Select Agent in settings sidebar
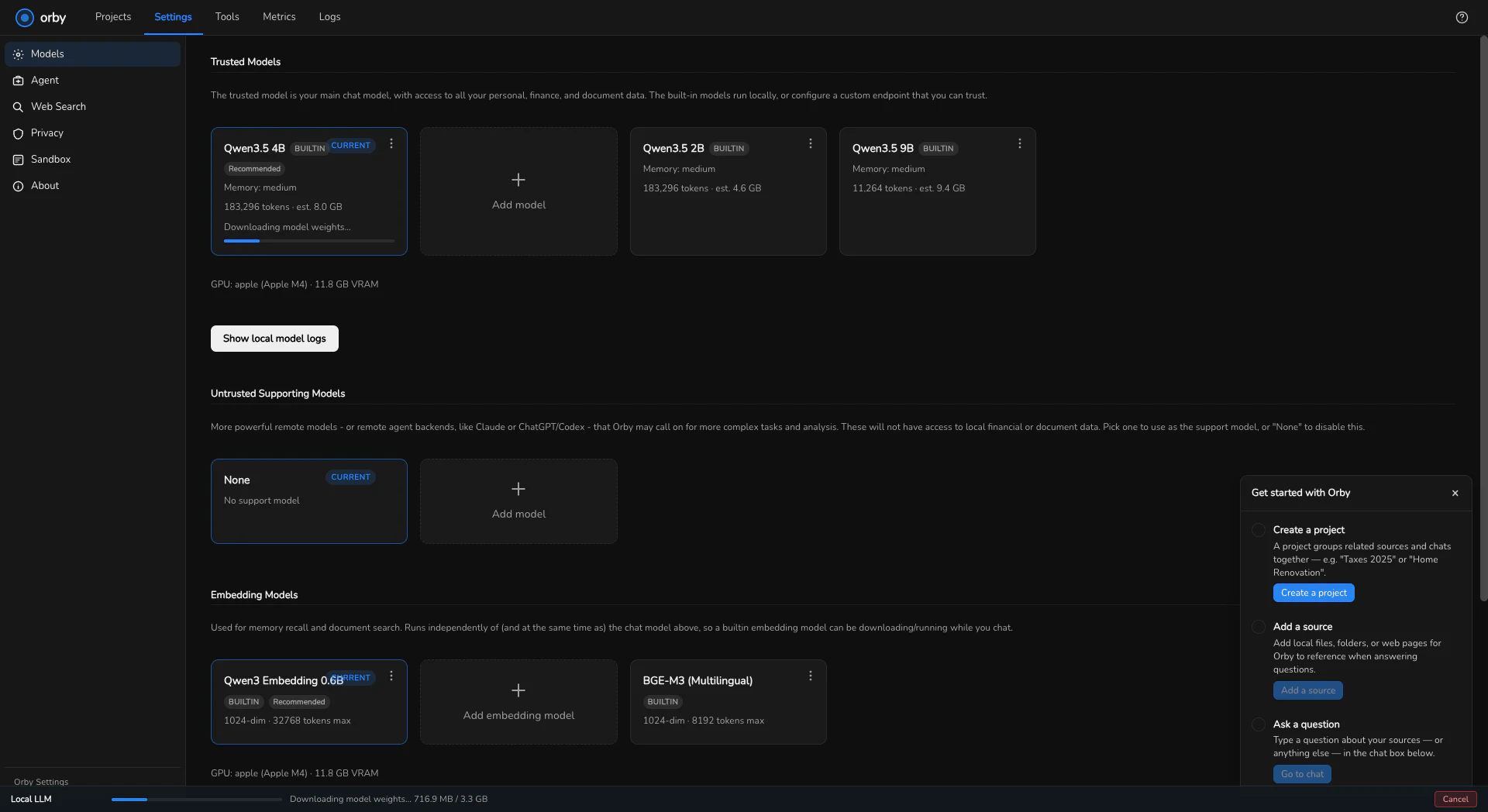Screen dimensions: 1488x812 93,81
